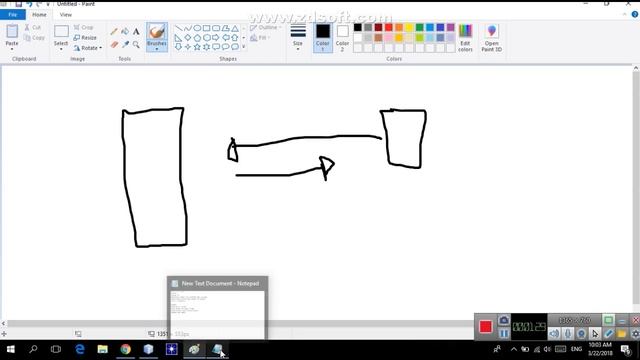The image size is (640, 360).
Task: Open Paint Help question mark icon
Action: pyautogui.click(x=635, y=14)
